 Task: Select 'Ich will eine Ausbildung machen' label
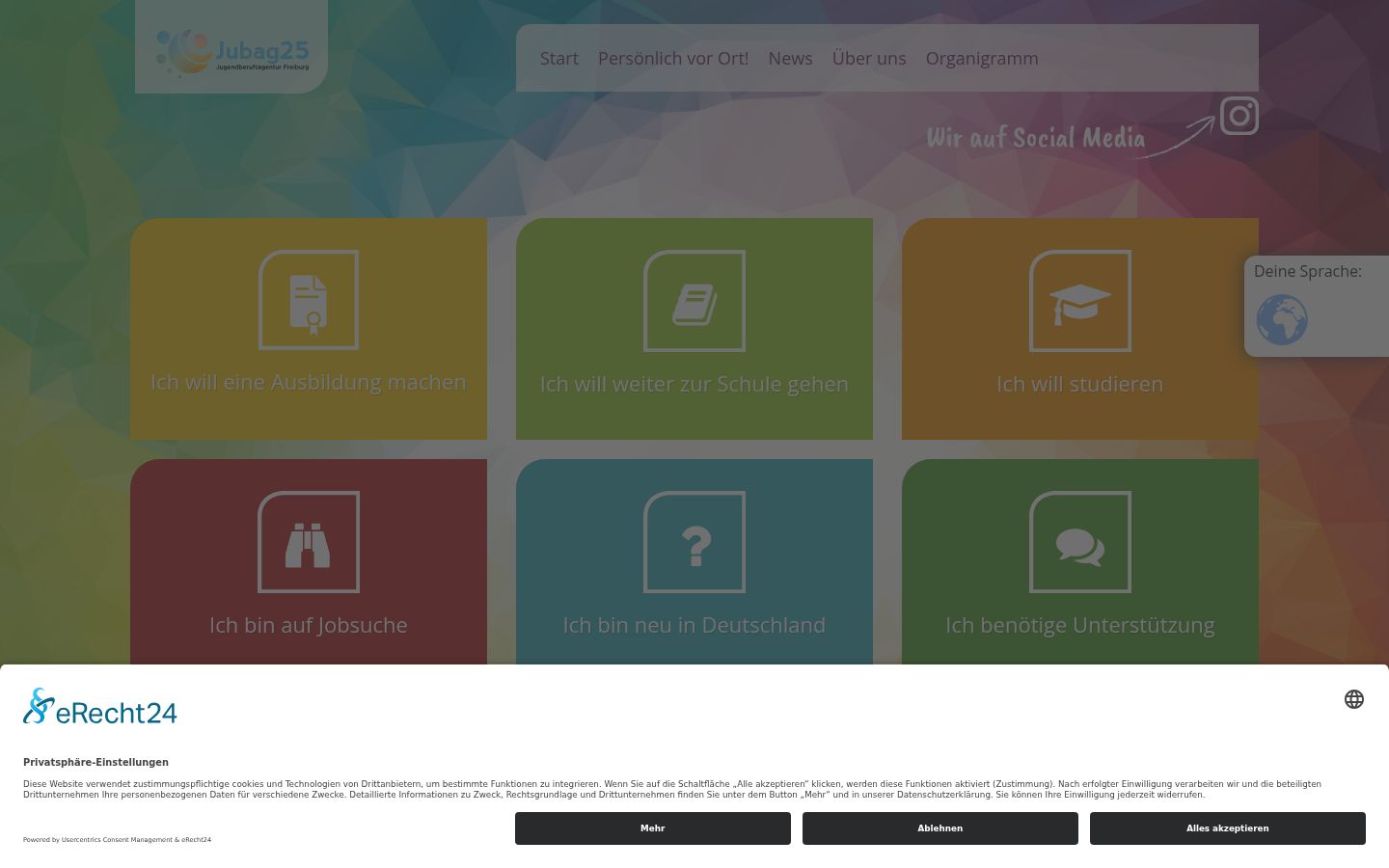309,382
